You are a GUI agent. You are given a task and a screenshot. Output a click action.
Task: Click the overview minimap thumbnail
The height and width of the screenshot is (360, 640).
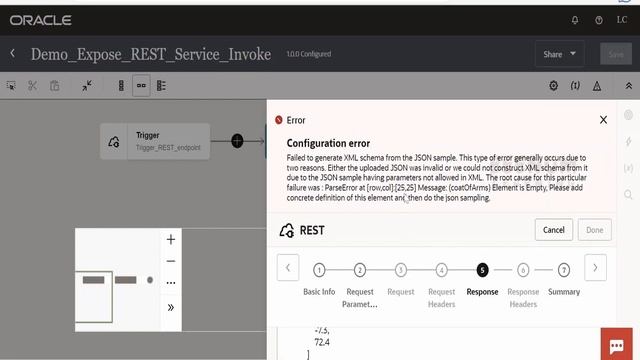[x=118, y=280]
